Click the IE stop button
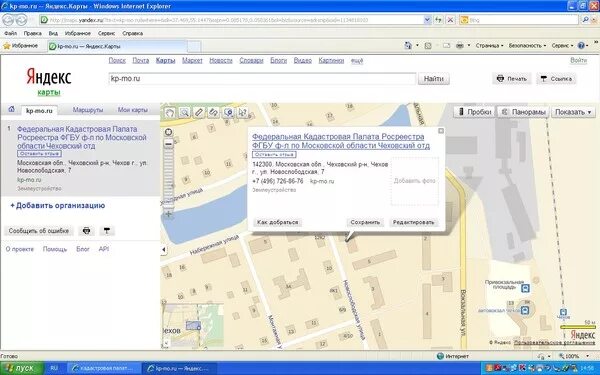The width and height of the screenshot is (600, 375). pyautogui.click(x=451, y=20)
